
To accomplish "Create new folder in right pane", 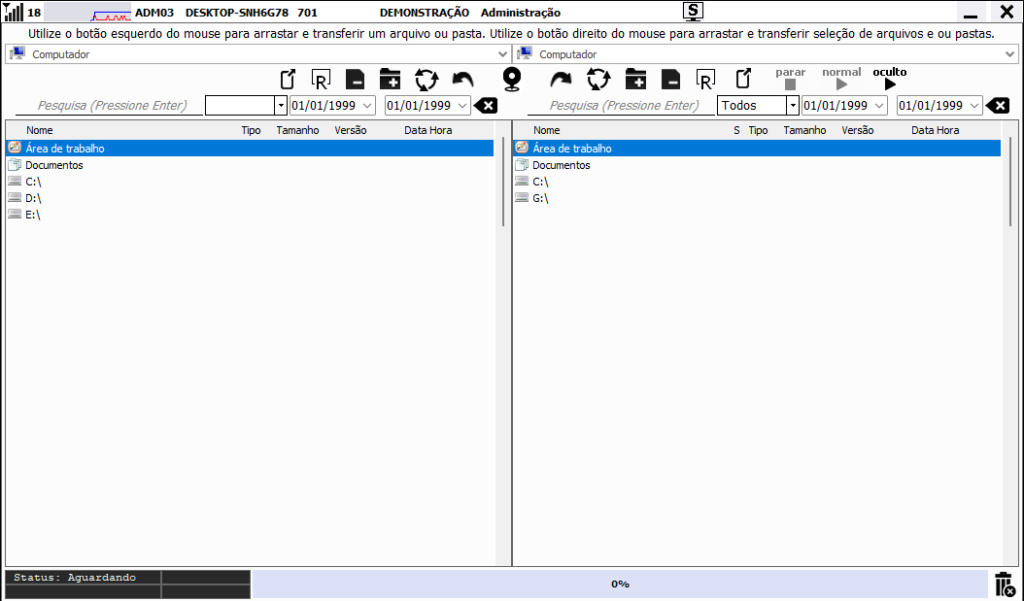I will click(635, 79).
